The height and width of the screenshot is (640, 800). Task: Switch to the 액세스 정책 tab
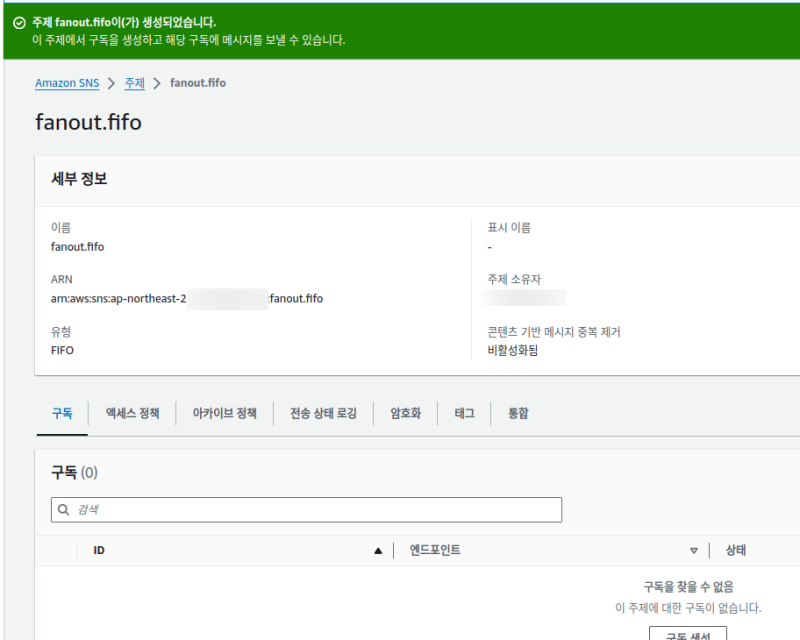click(133, 413)
